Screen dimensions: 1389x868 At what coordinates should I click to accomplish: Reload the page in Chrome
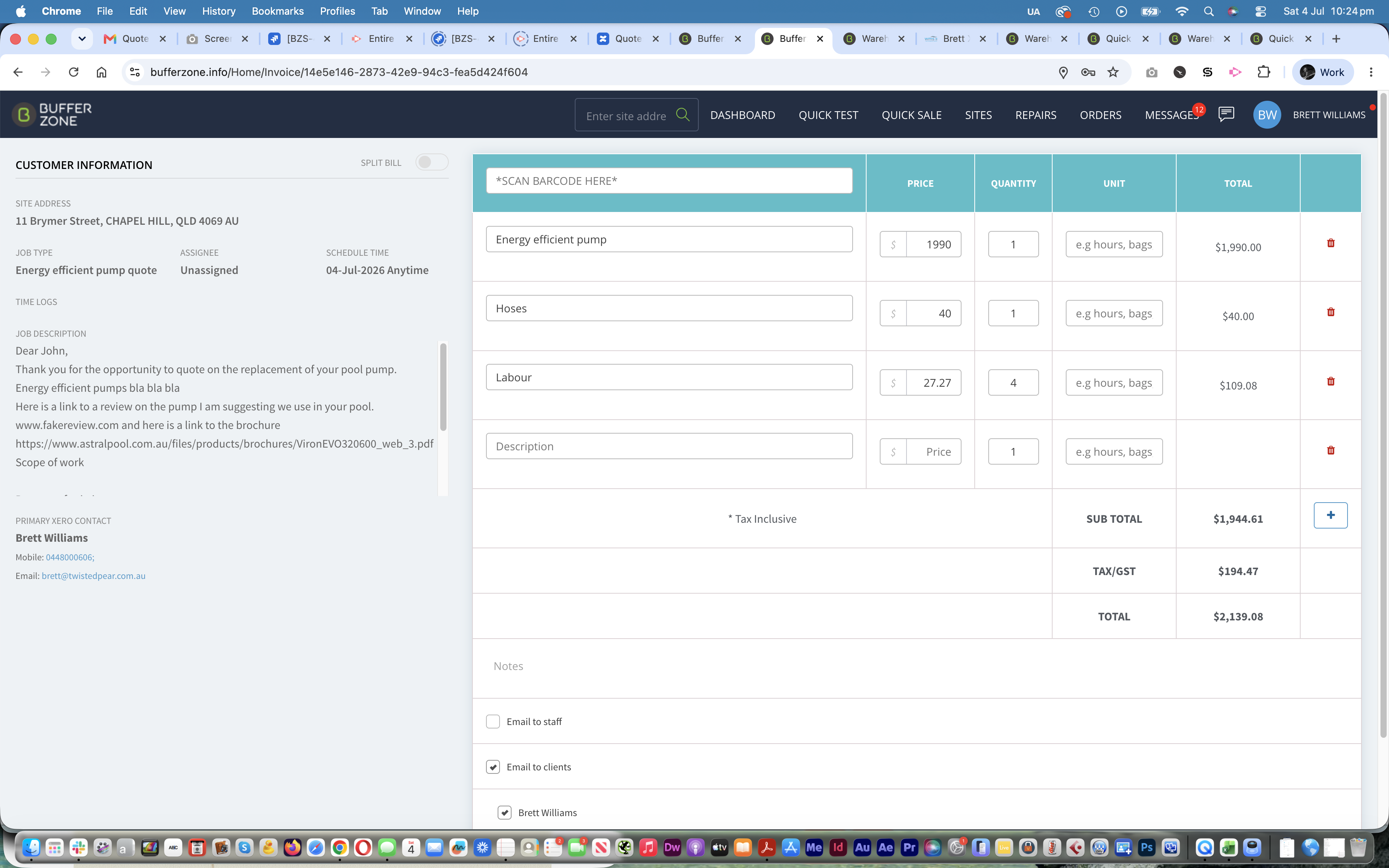[74, 72]
